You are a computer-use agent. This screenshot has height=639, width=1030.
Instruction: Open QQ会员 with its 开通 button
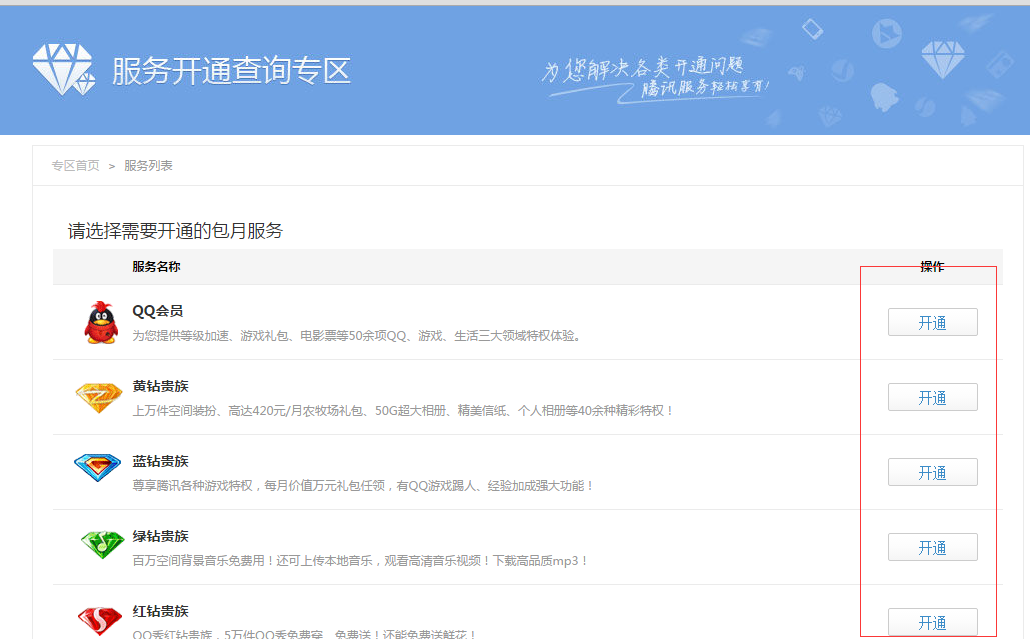pos(932,321)
